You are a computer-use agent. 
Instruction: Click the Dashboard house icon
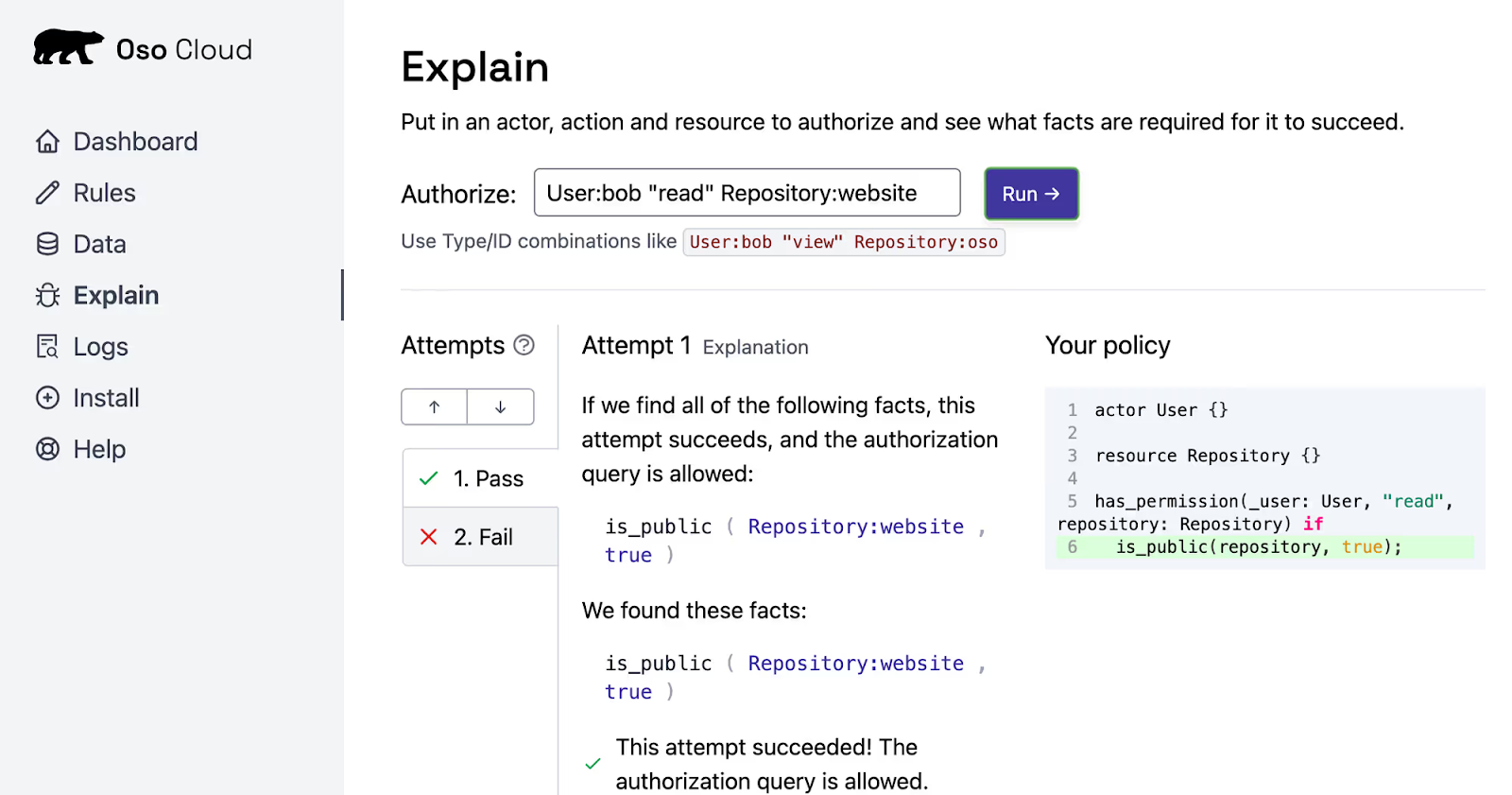coord(47,142)
